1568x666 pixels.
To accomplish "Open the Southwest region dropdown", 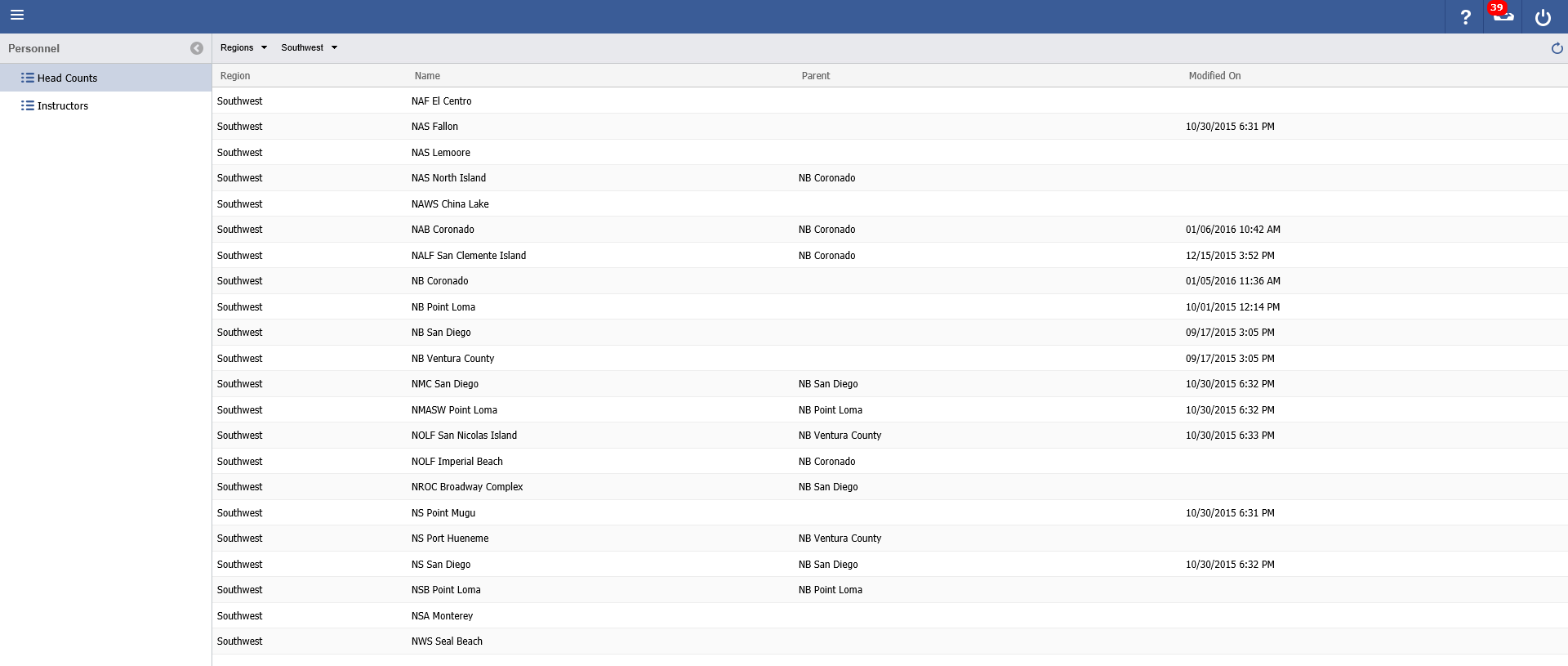I will point(309,48).
